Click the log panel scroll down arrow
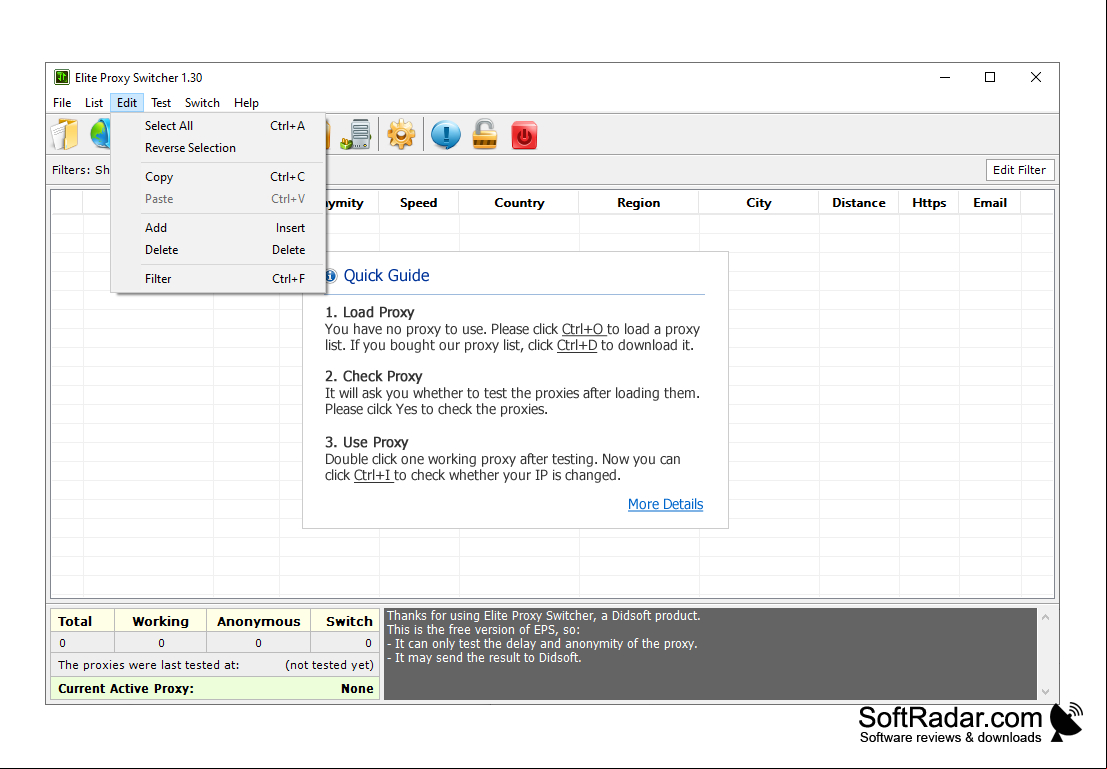Viewport: 1107px width, 769px height. point(1046,692)
